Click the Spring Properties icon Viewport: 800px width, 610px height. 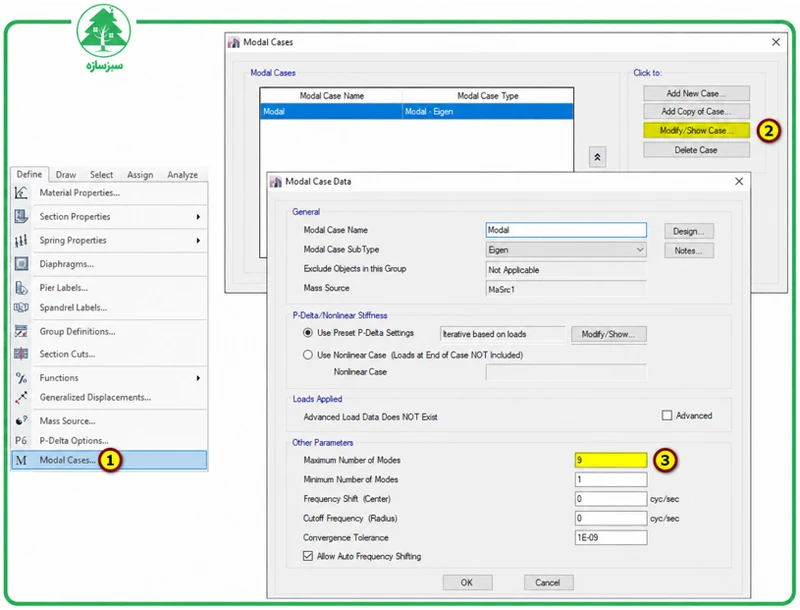(x=21, y=240)
